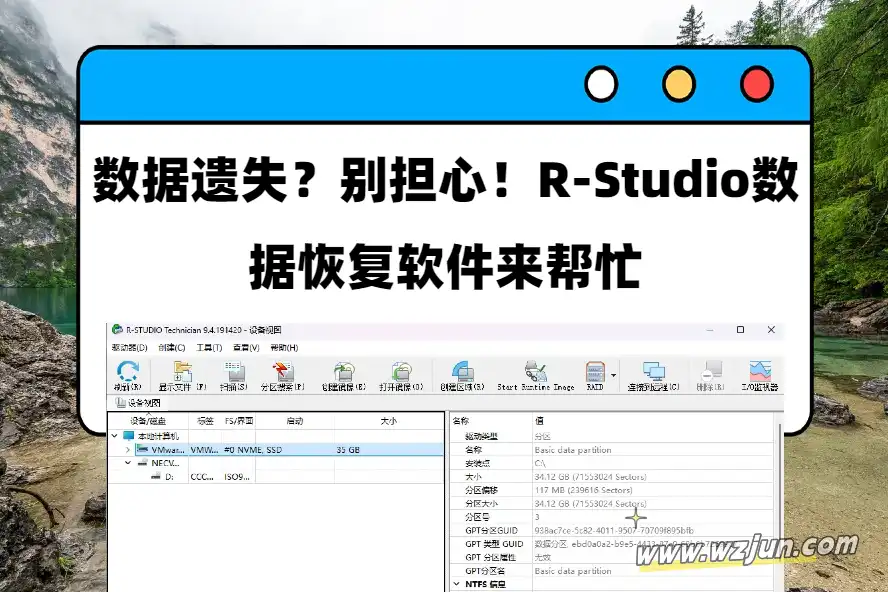Viewport: 888px width, 592px height.
Task: Click the R-STUDIO app icon in title bar
Action: point(117,329)
